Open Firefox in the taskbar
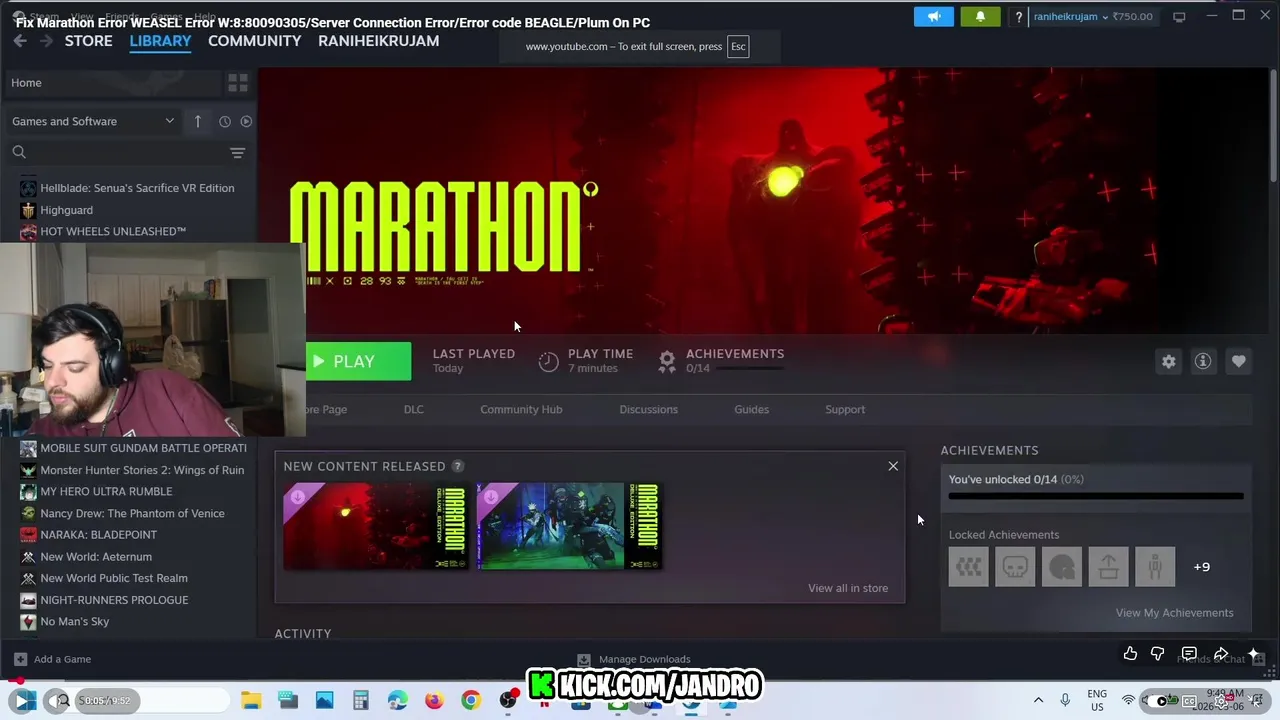The image size is (1280, 720). point(434,700)
